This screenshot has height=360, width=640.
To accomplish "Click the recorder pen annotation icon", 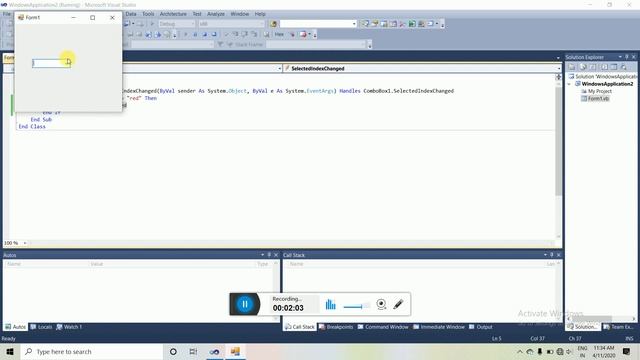I will (x=398, y=304).
